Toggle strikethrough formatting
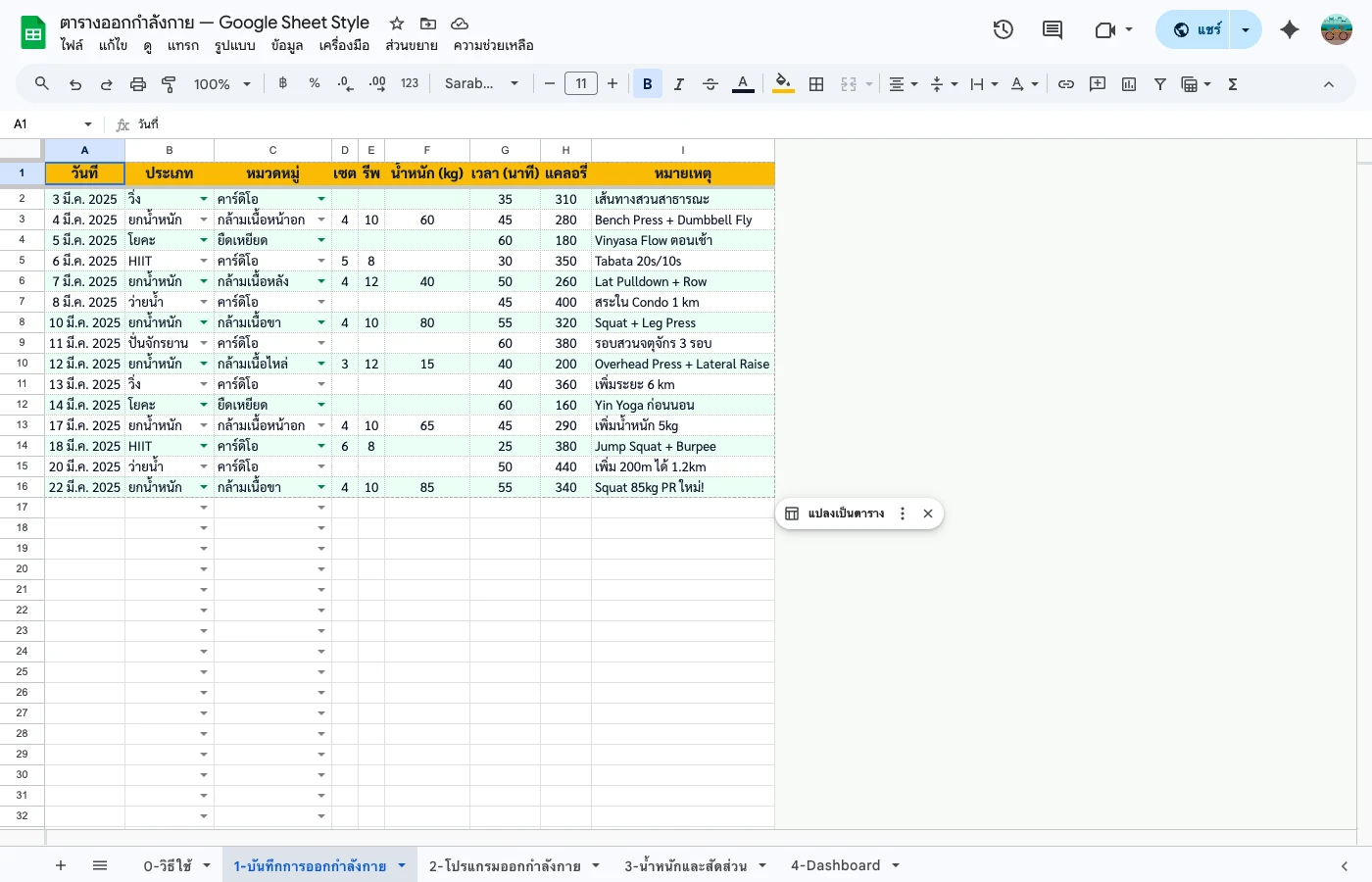 (x=710, y=84)
